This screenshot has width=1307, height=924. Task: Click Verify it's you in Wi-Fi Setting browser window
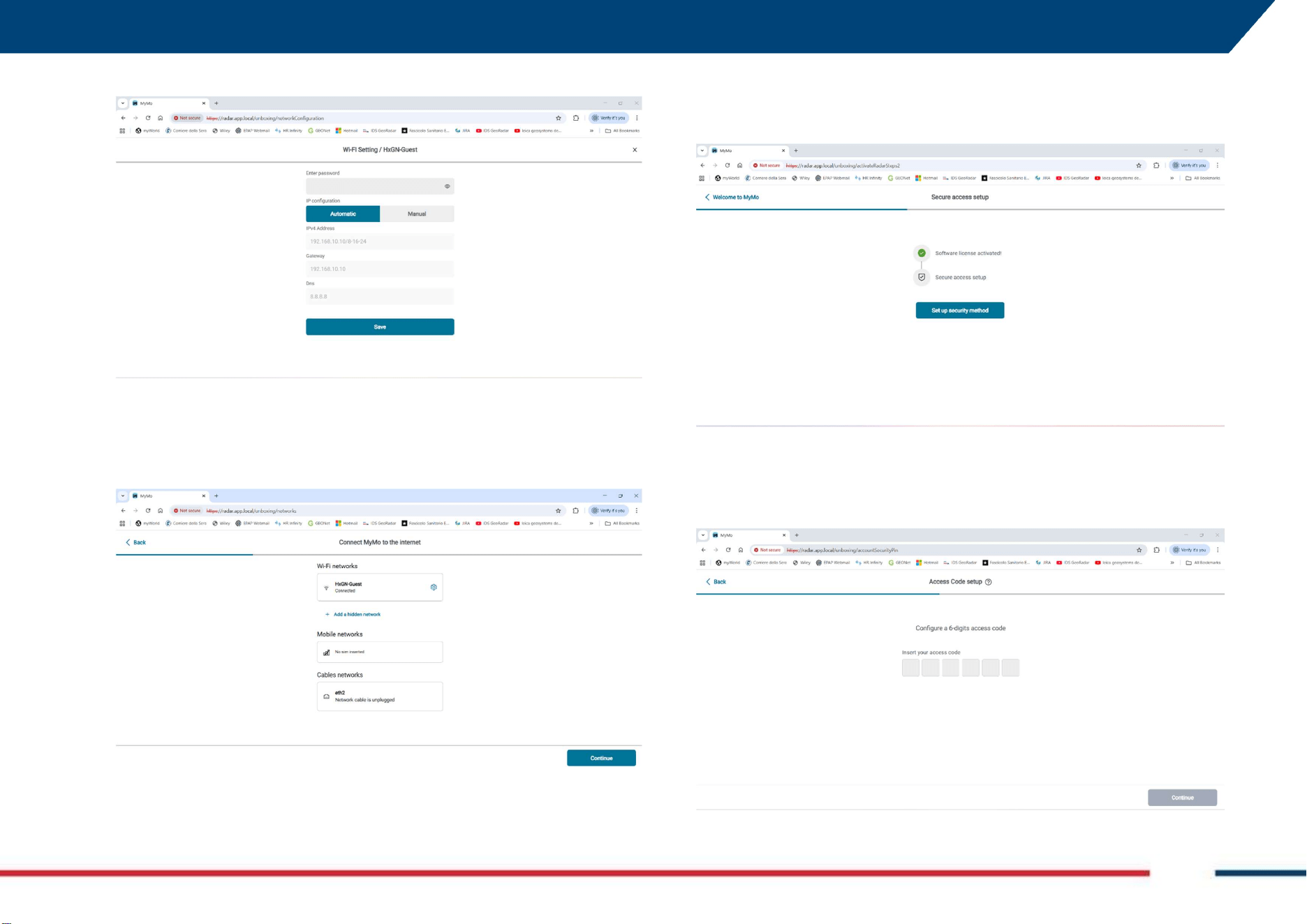tap(609, 118)
